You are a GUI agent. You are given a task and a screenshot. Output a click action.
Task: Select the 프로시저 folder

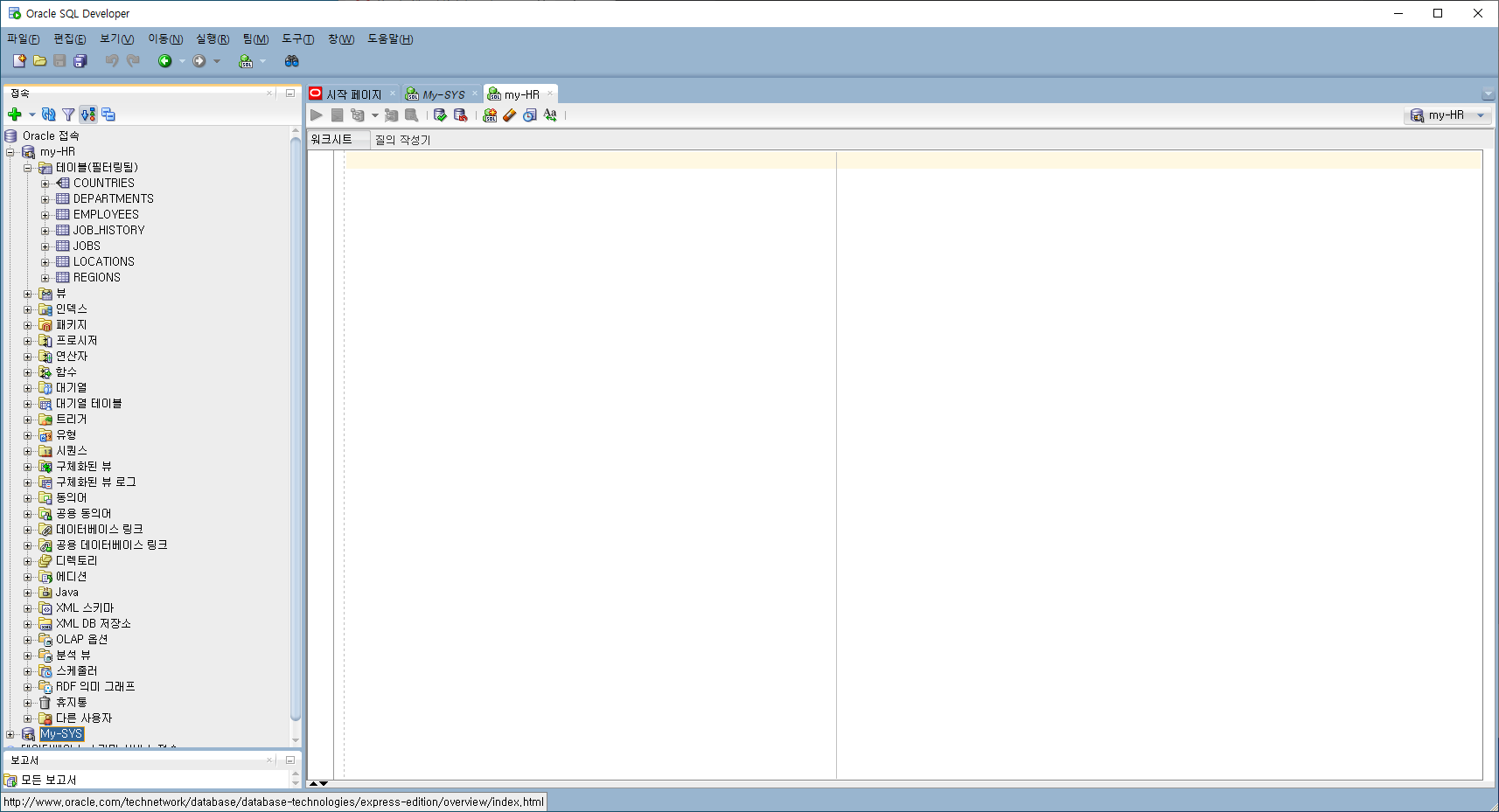click(x=77, y=341)
